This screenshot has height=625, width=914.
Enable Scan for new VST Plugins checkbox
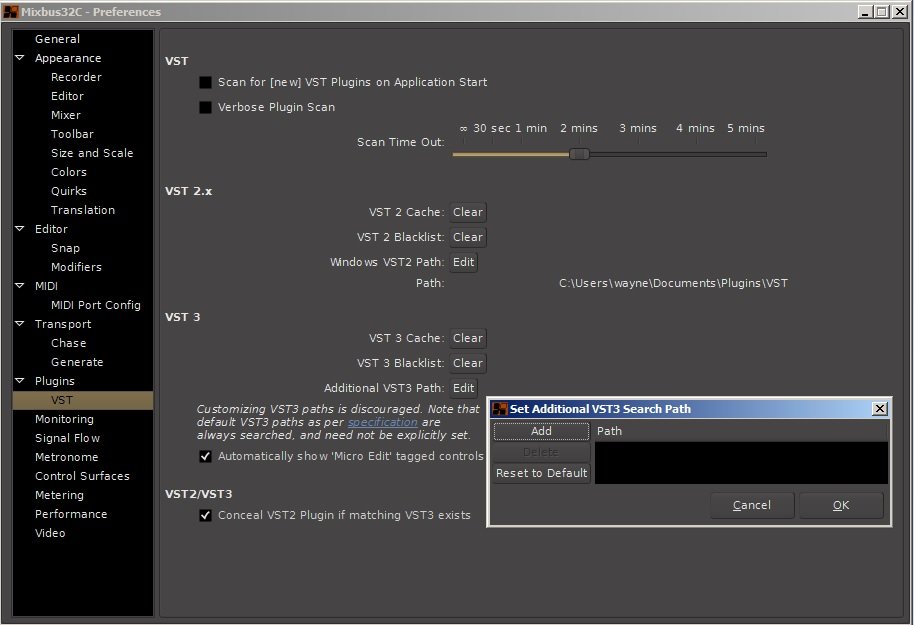point(205,82)
